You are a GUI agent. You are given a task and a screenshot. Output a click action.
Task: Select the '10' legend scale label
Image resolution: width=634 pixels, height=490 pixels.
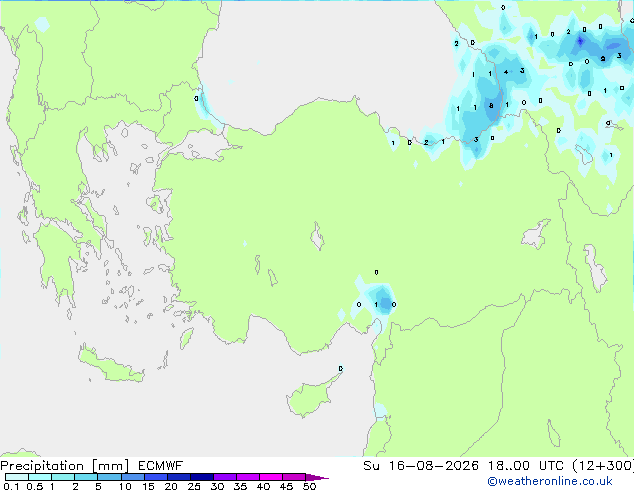pos(125,486)
